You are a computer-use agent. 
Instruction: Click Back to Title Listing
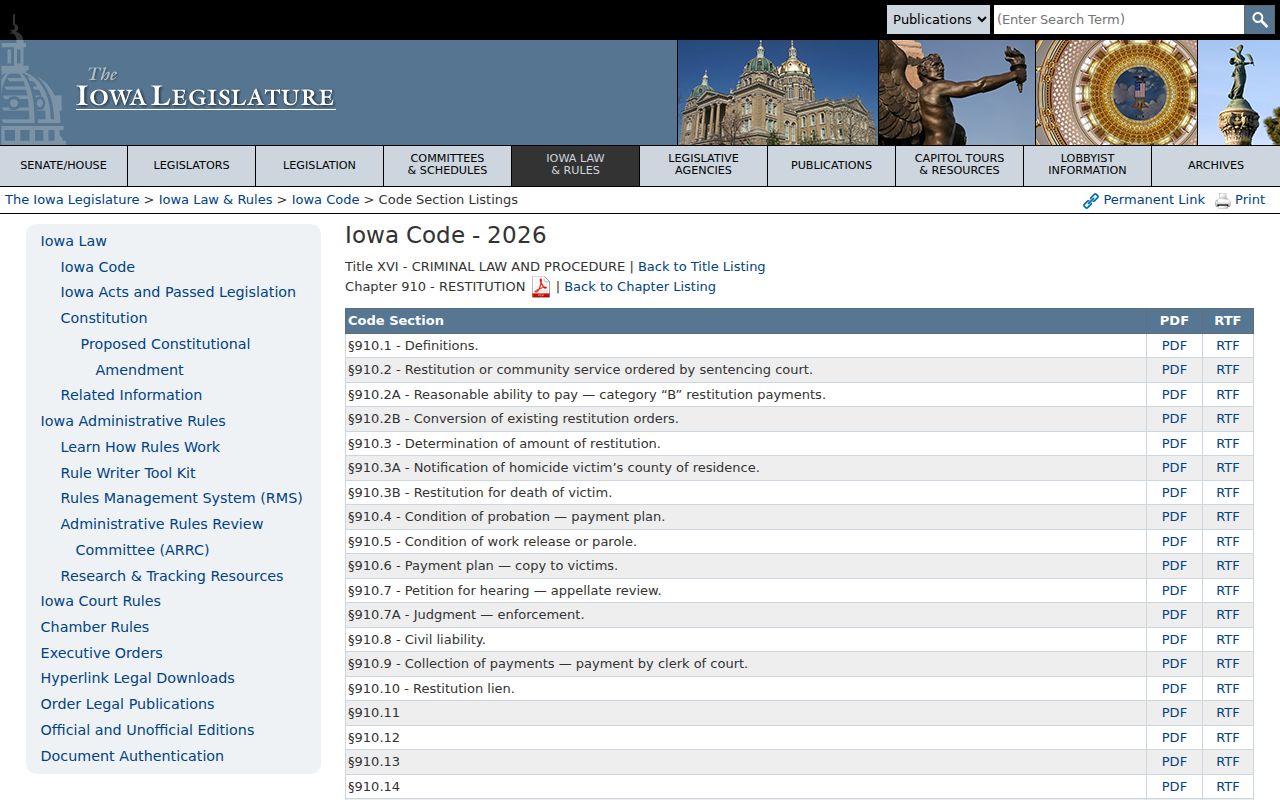pos(702,267)
